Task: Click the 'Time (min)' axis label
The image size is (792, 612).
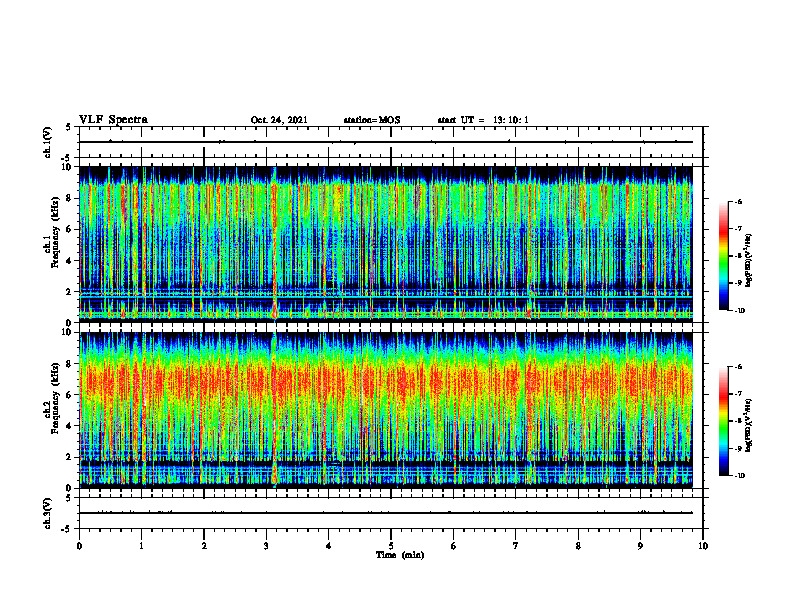Action: tap(400, 555)
